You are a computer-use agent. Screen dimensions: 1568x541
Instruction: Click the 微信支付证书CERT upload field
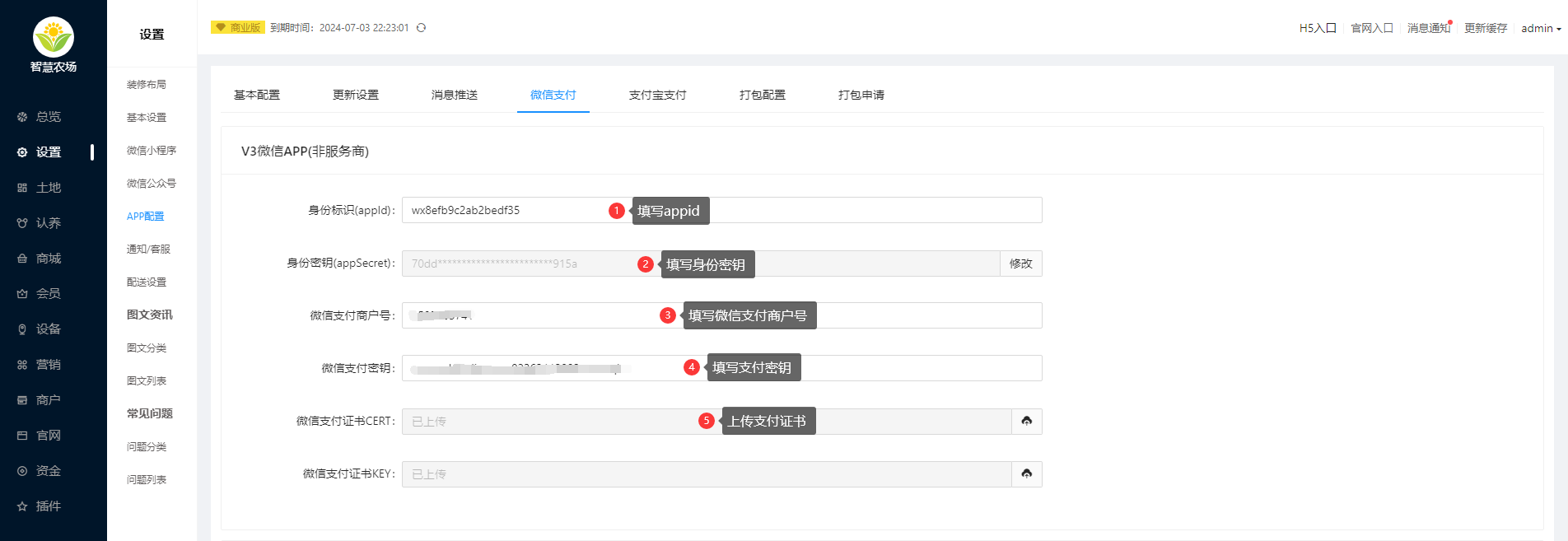pos(707,422)
